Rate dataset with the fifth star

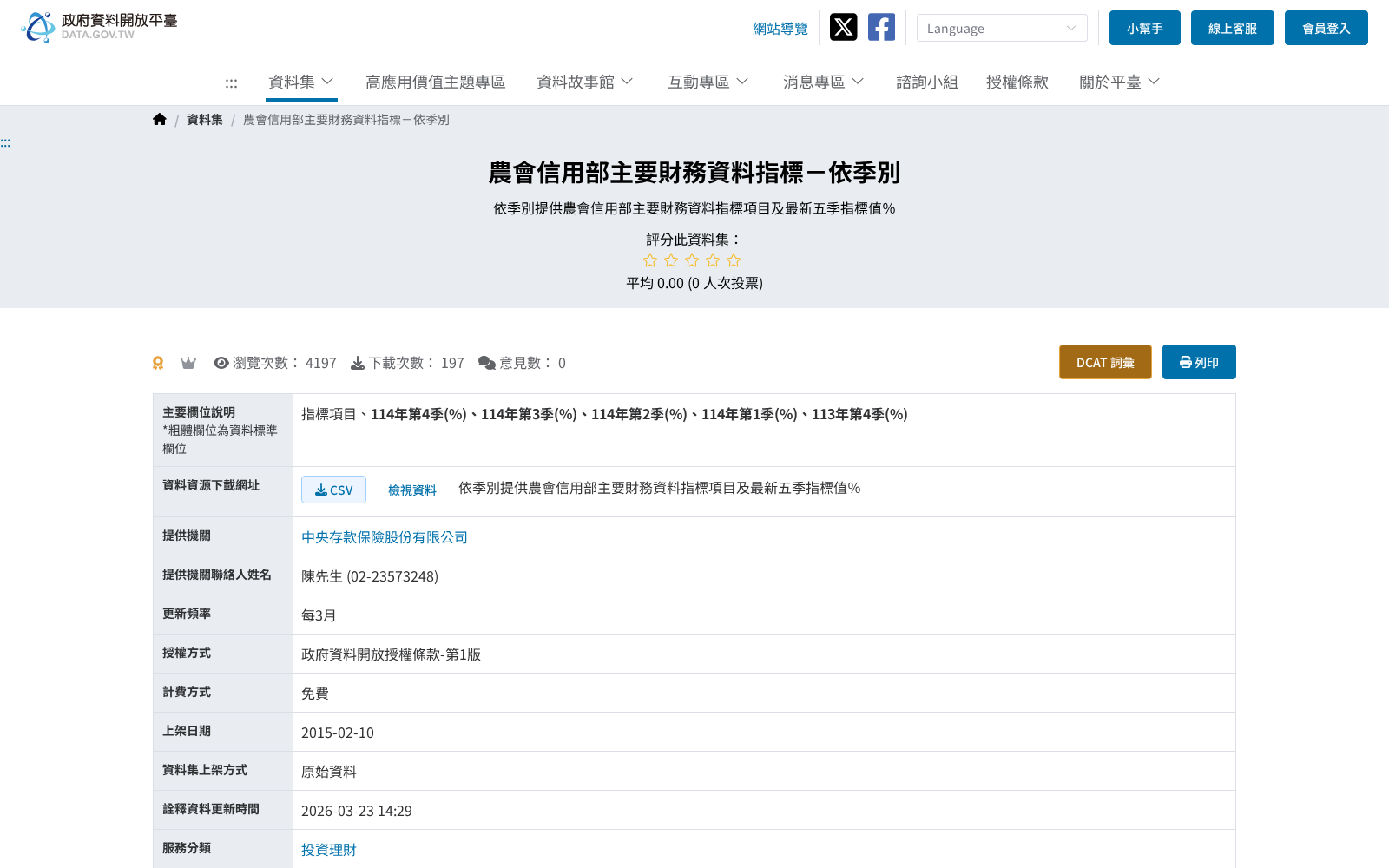[x=734, y=261]
